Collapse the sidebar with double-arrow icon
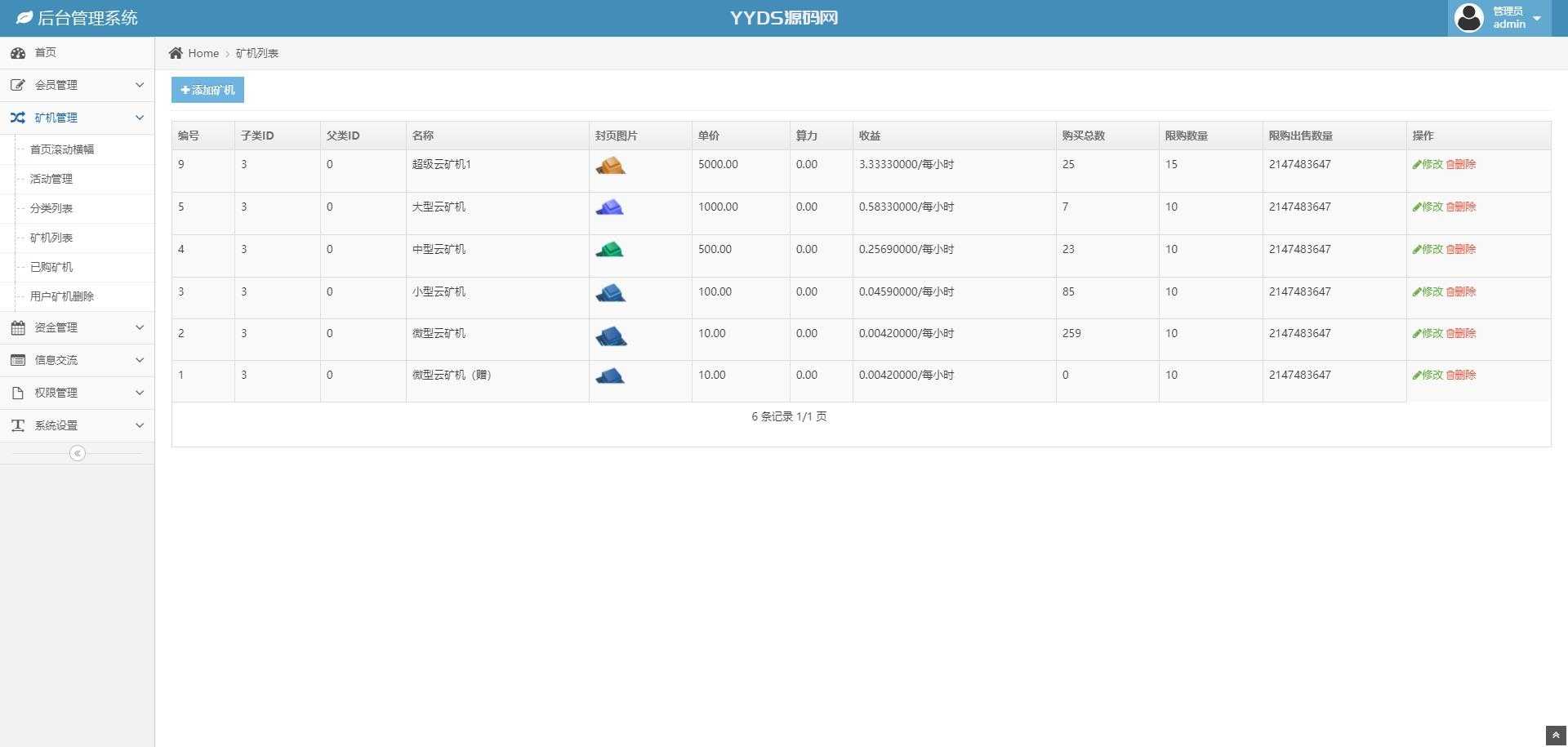The image size is (1568, 747). coord(78,453)
